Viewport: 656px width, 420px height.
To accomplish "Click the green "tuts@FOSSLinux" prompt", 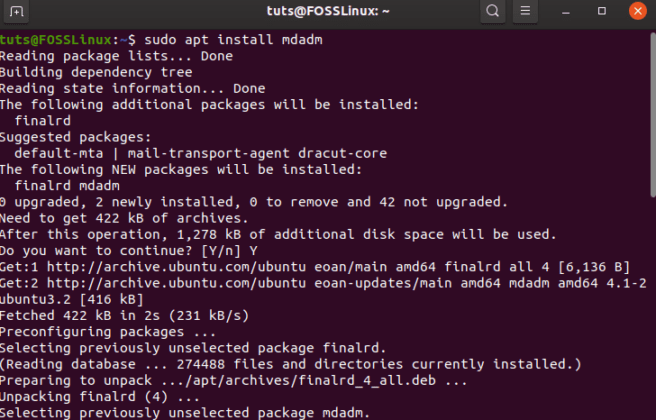I will pyautogui.click(x=58, y=39).
